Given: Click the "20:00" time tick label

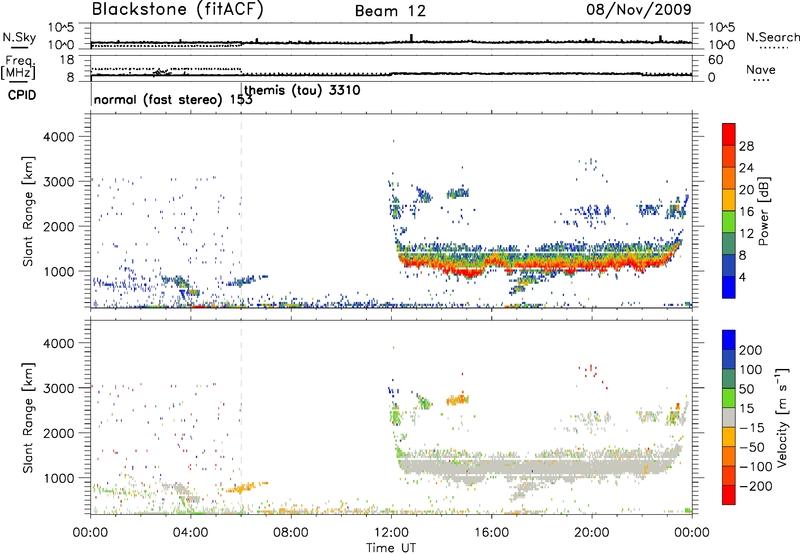Looking at the screenshot, I should pyautogui.click(x=592, y=533).
